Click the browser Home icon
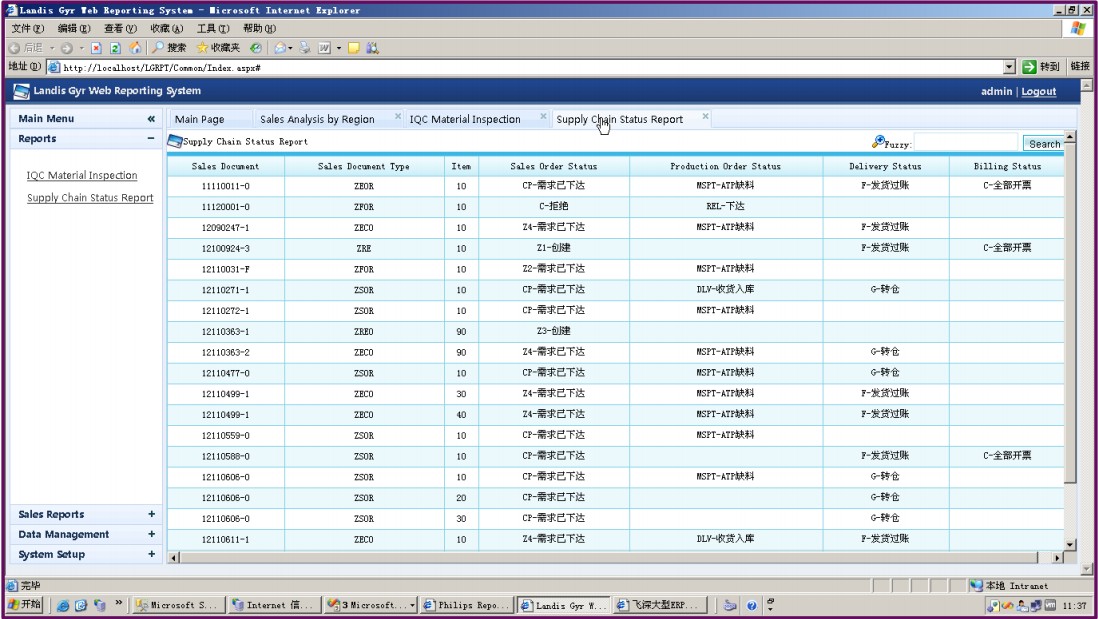This screenshot has width=1098, height=619. coord(135,47)
